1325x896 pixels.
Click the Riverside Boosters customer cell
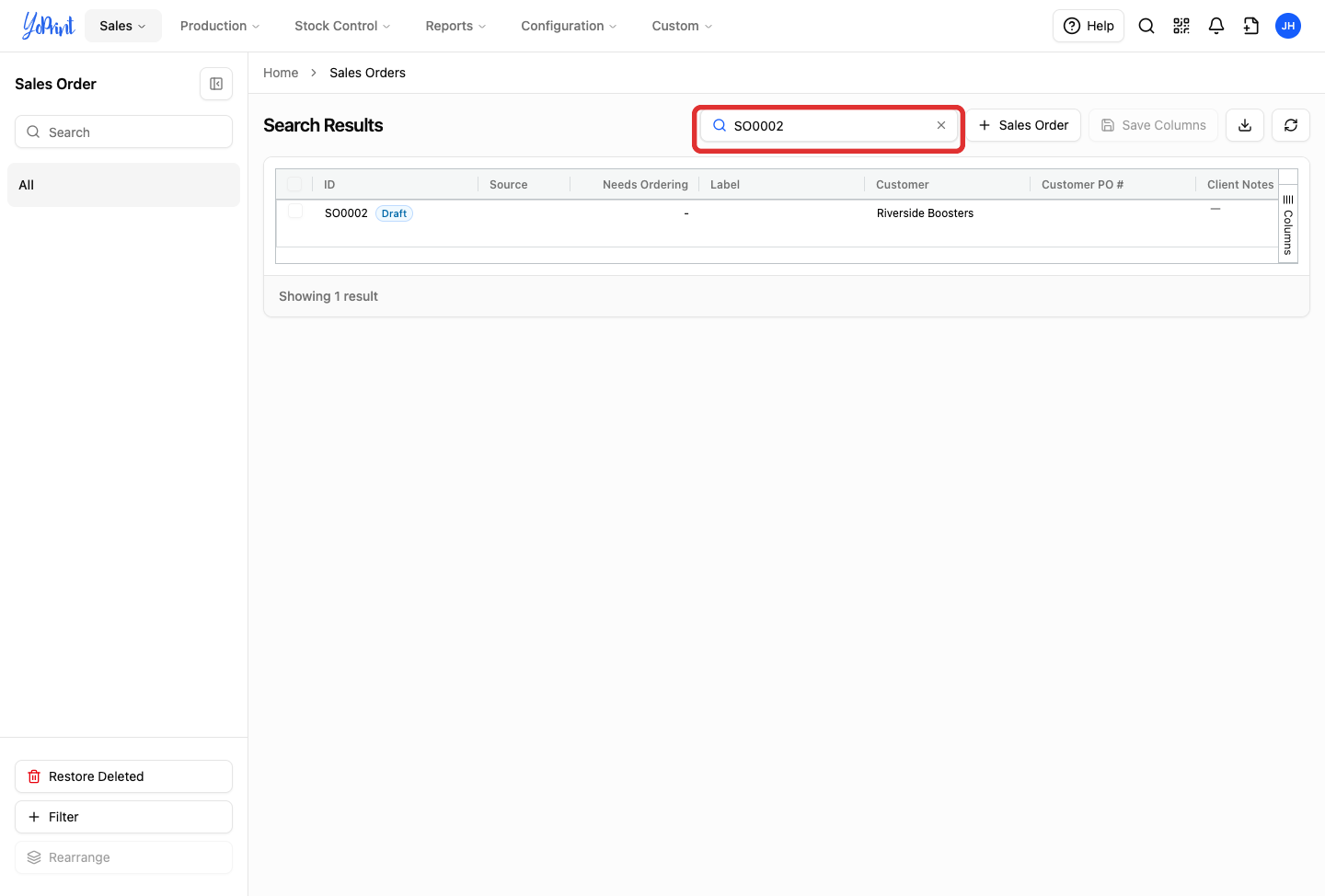925,213
